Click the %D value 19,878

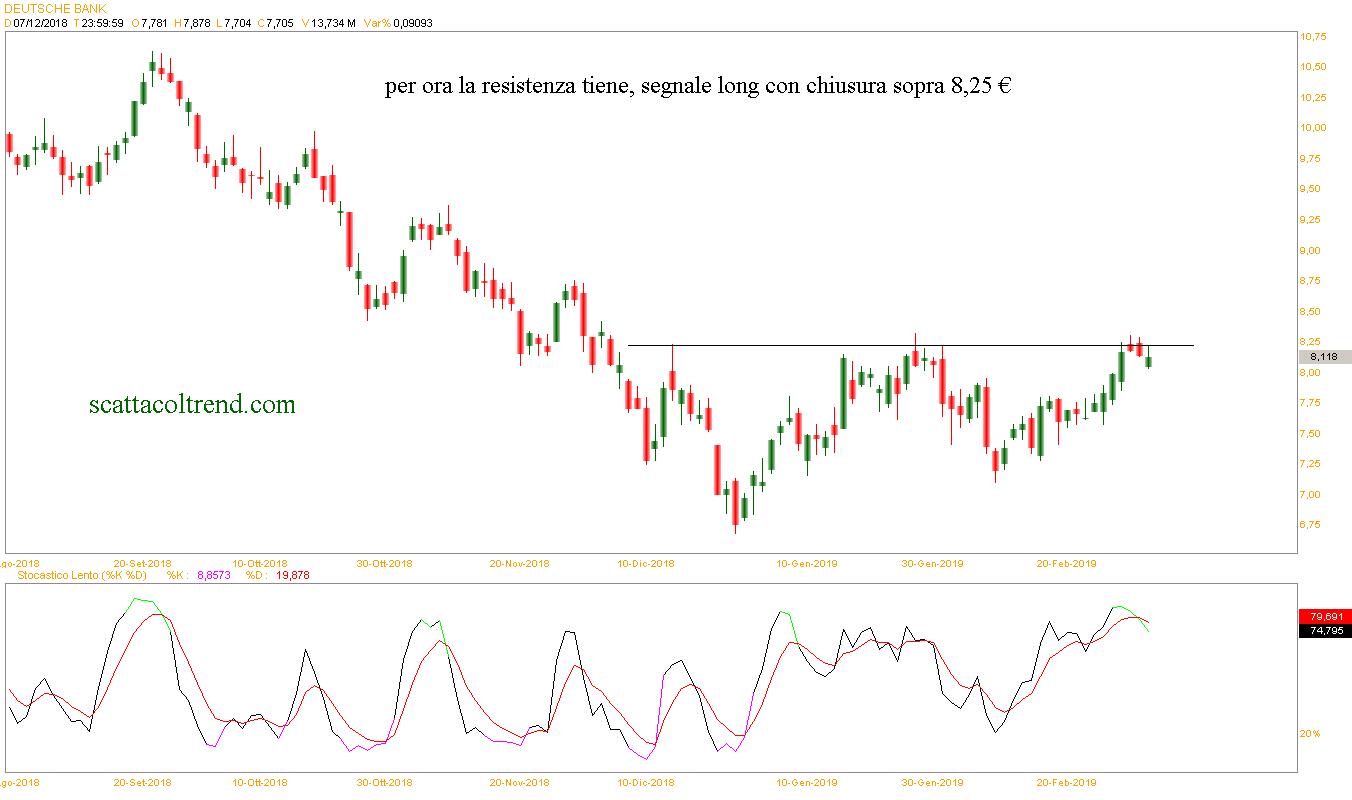coord(290,575)
